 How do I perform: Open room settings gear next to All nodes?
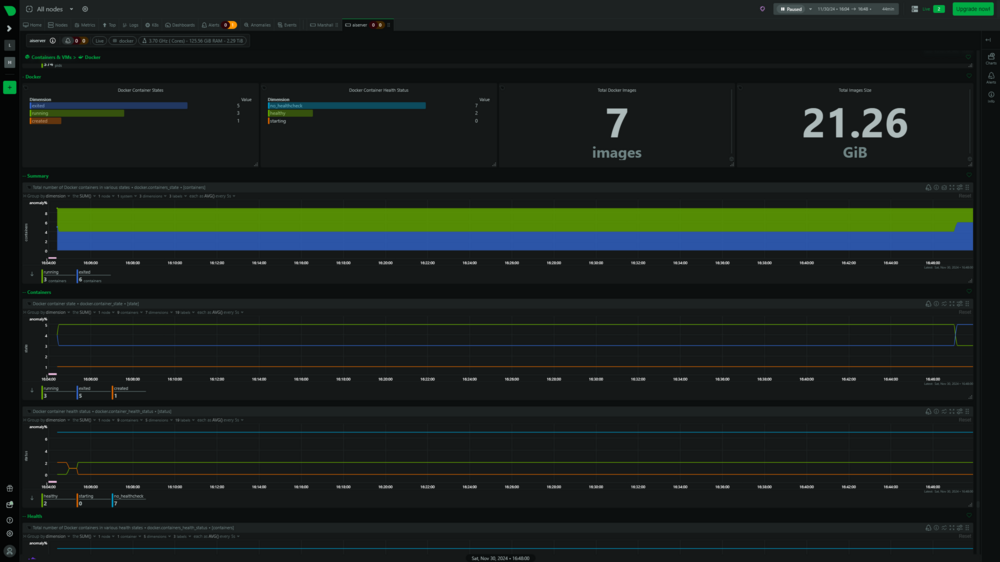(x=85, y=10)
